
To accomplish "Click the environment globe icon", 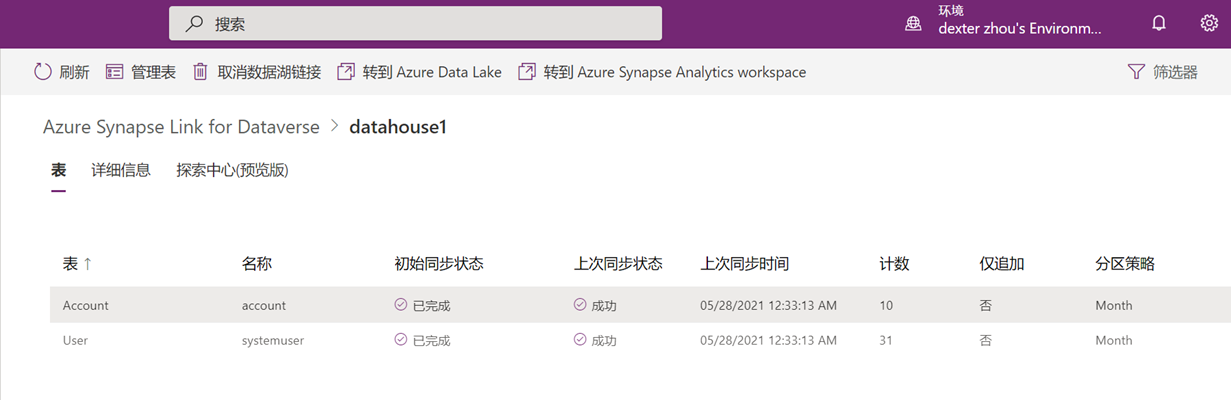I will coord(913,24).
